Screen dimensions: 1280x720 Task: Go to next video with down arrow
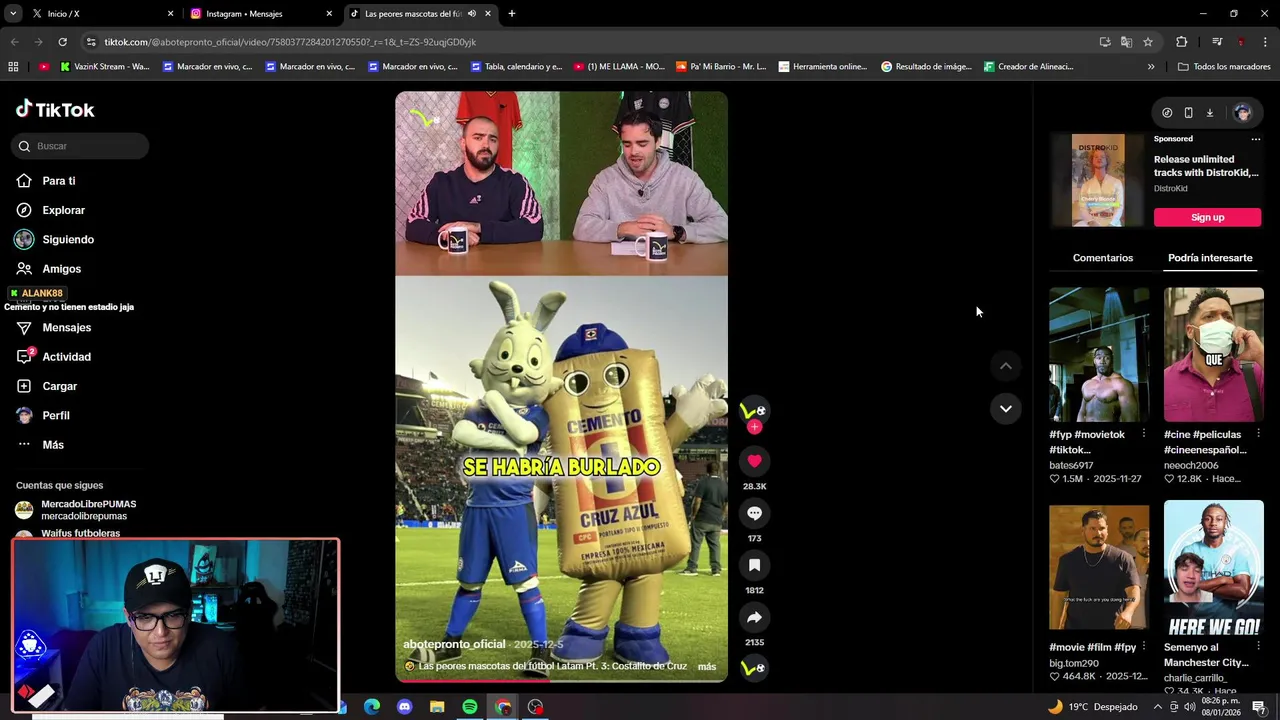pos(1005,408)
